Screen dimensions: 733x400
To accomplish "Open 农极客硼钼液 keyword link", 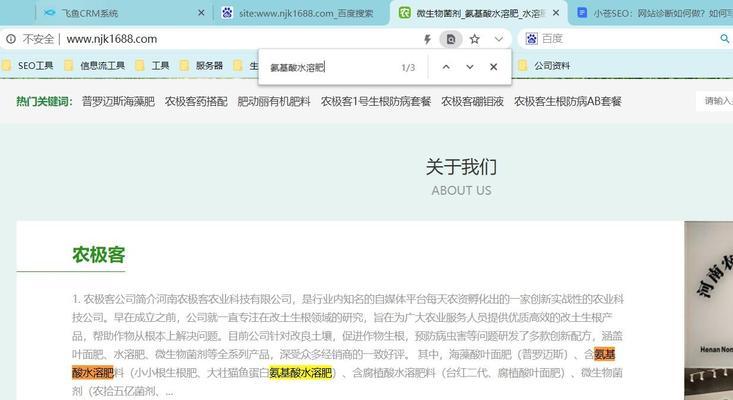I will (473, 101).
